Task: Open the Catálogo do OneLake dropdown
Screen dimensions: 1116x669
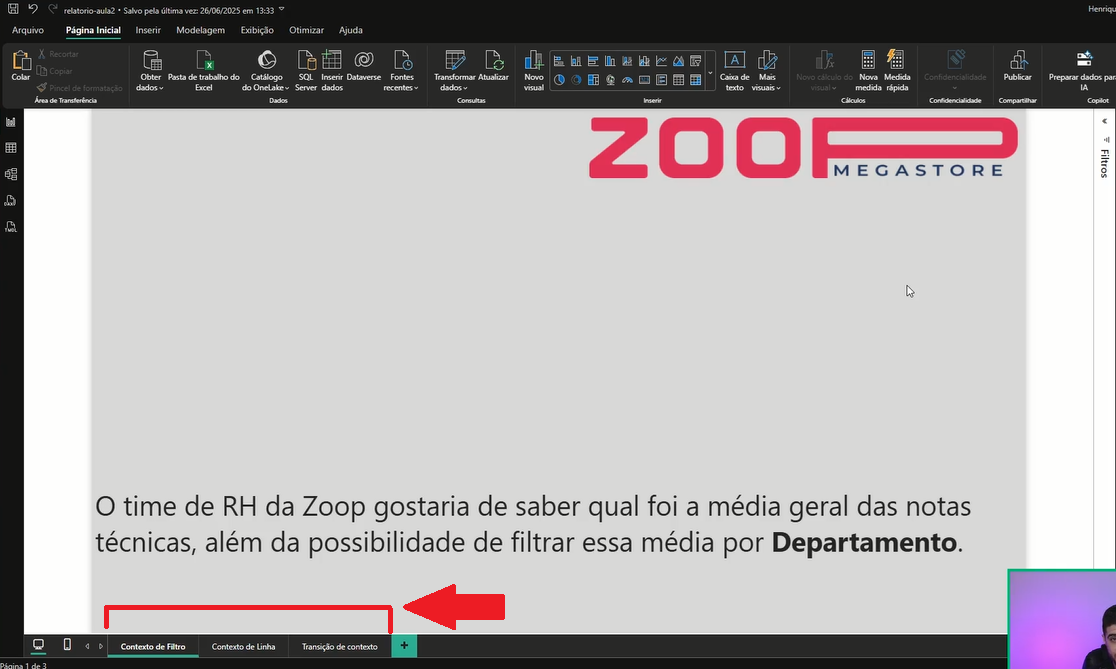Action: [x=266, y=83]
